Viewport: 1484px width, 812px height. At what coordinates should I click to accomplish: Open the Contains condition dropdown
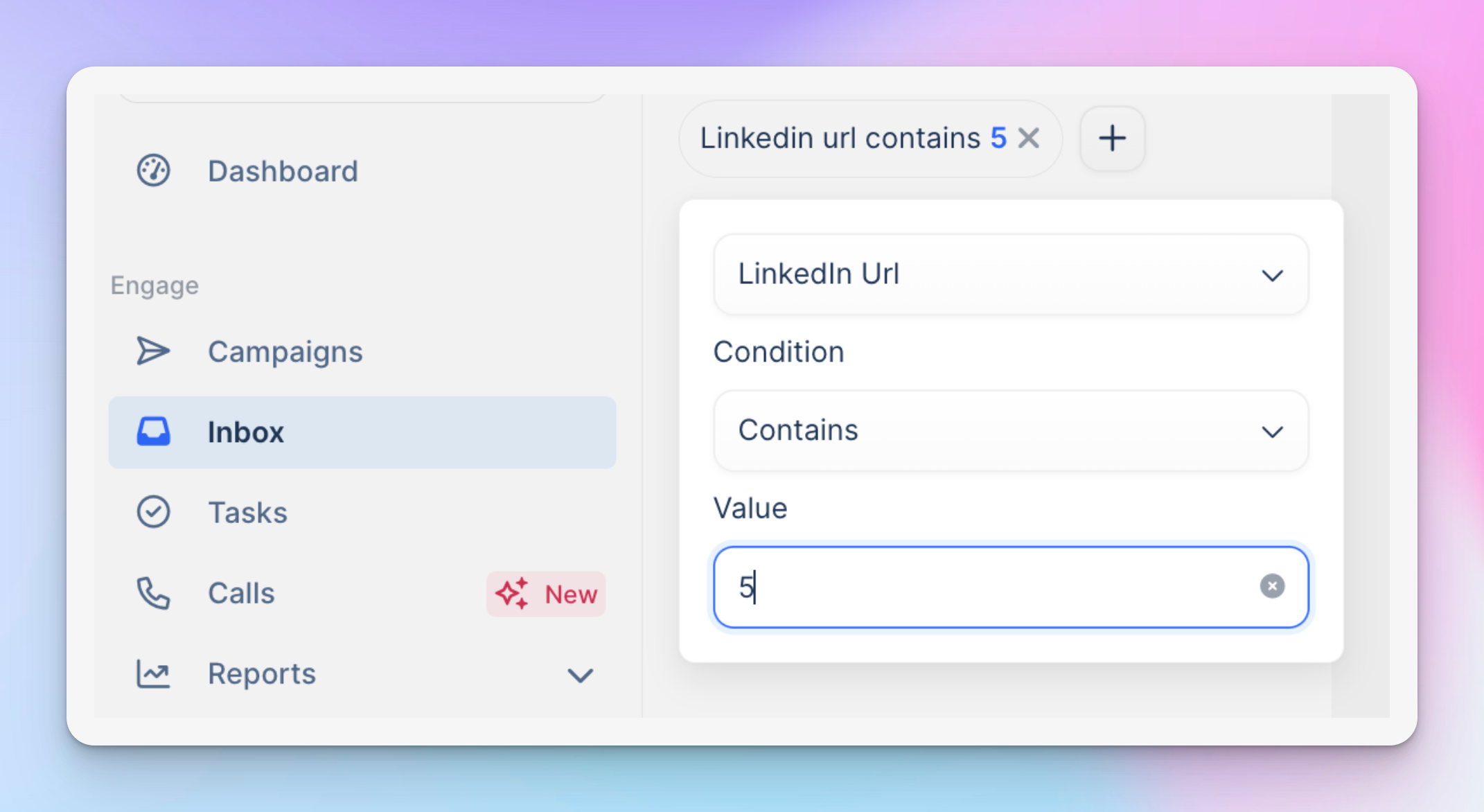click(x=1011, y=431)
